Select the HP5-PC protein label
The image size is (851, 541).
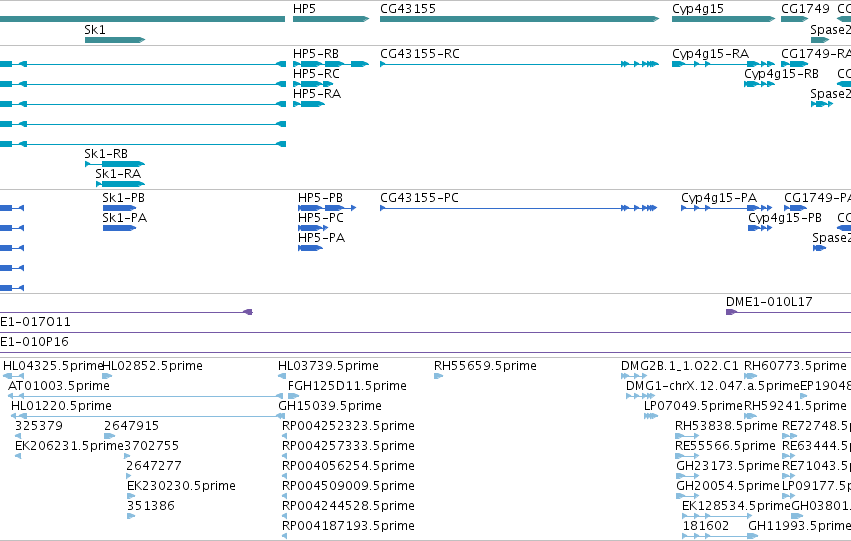pyautogui.click(x=321, y=218)
